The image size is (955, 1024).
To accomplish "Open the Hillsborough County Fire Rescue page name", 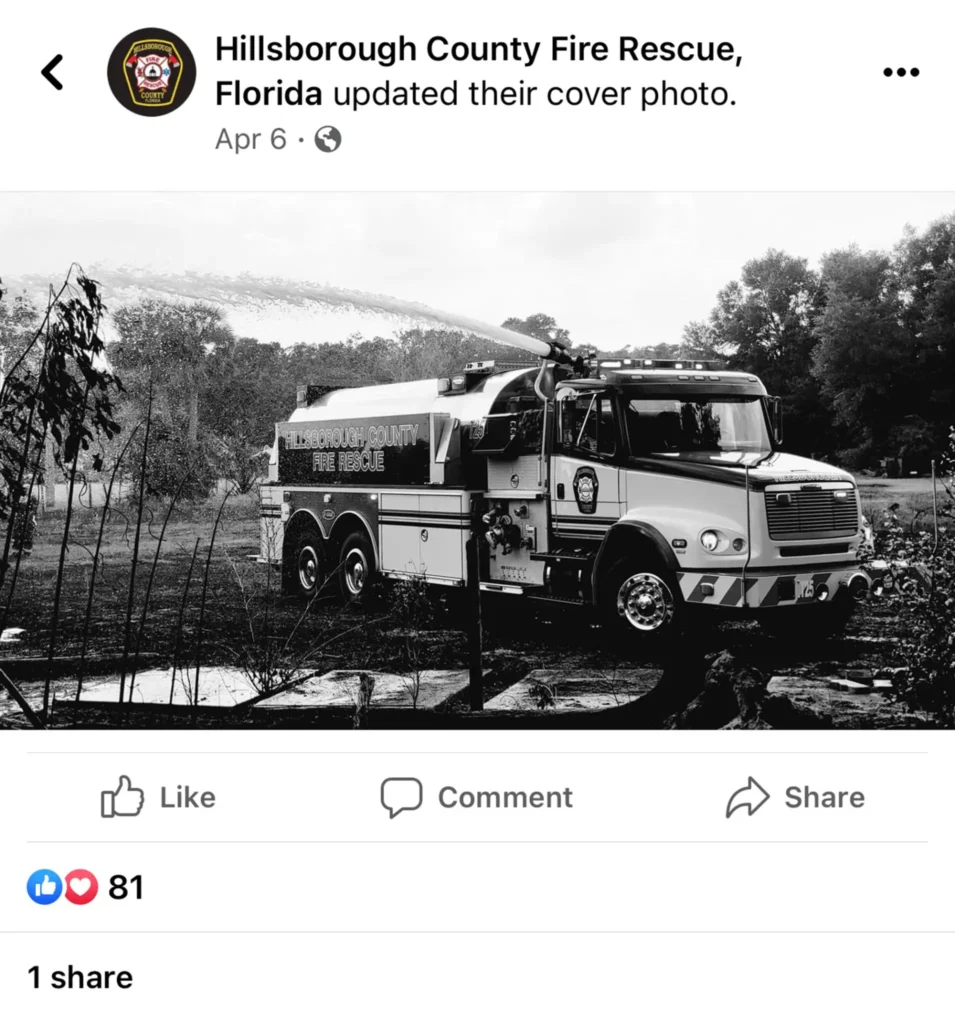I will tap(479, 49).
